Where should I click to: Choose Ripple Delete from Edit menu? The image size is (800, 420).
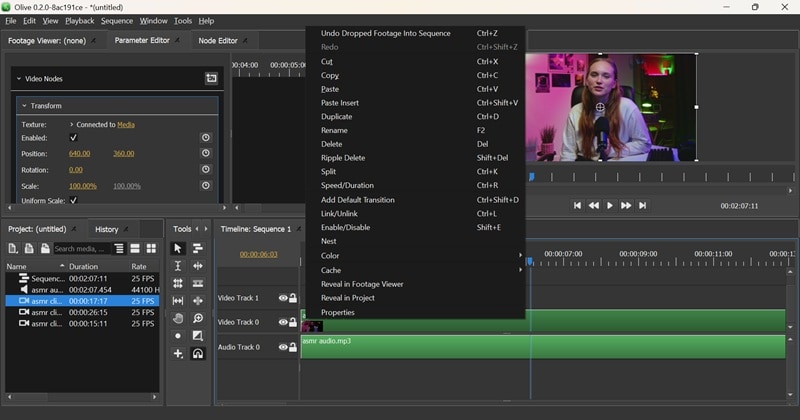pyautogui.click(x=415, y=158)
